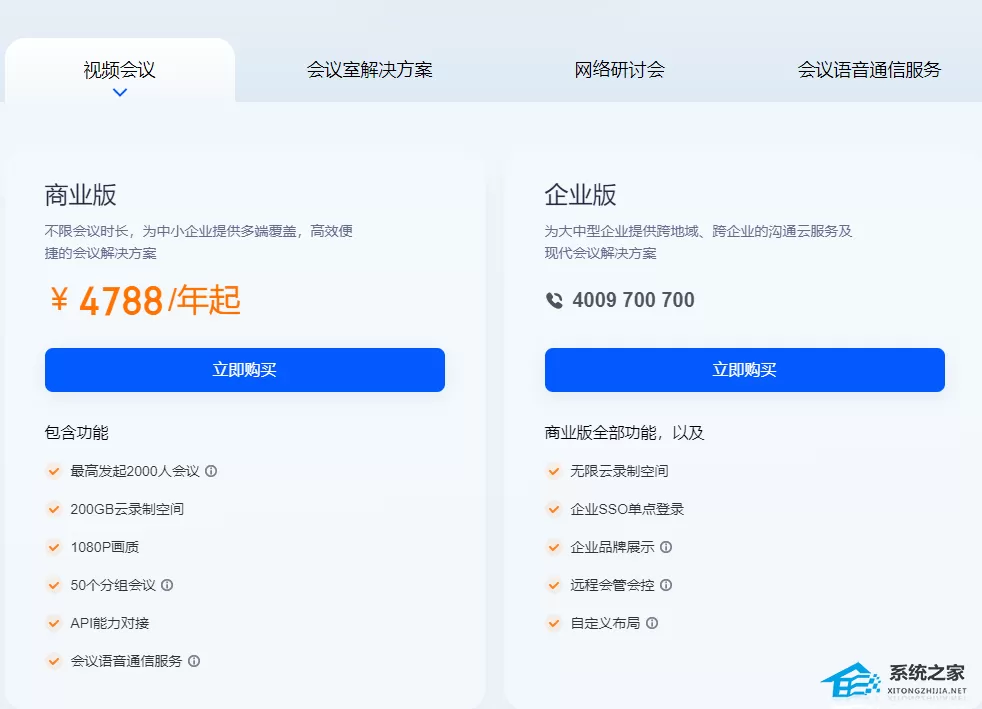Click info icon beside 远程会管会控
The image size is (982, 709).
[x=666, y=585]
